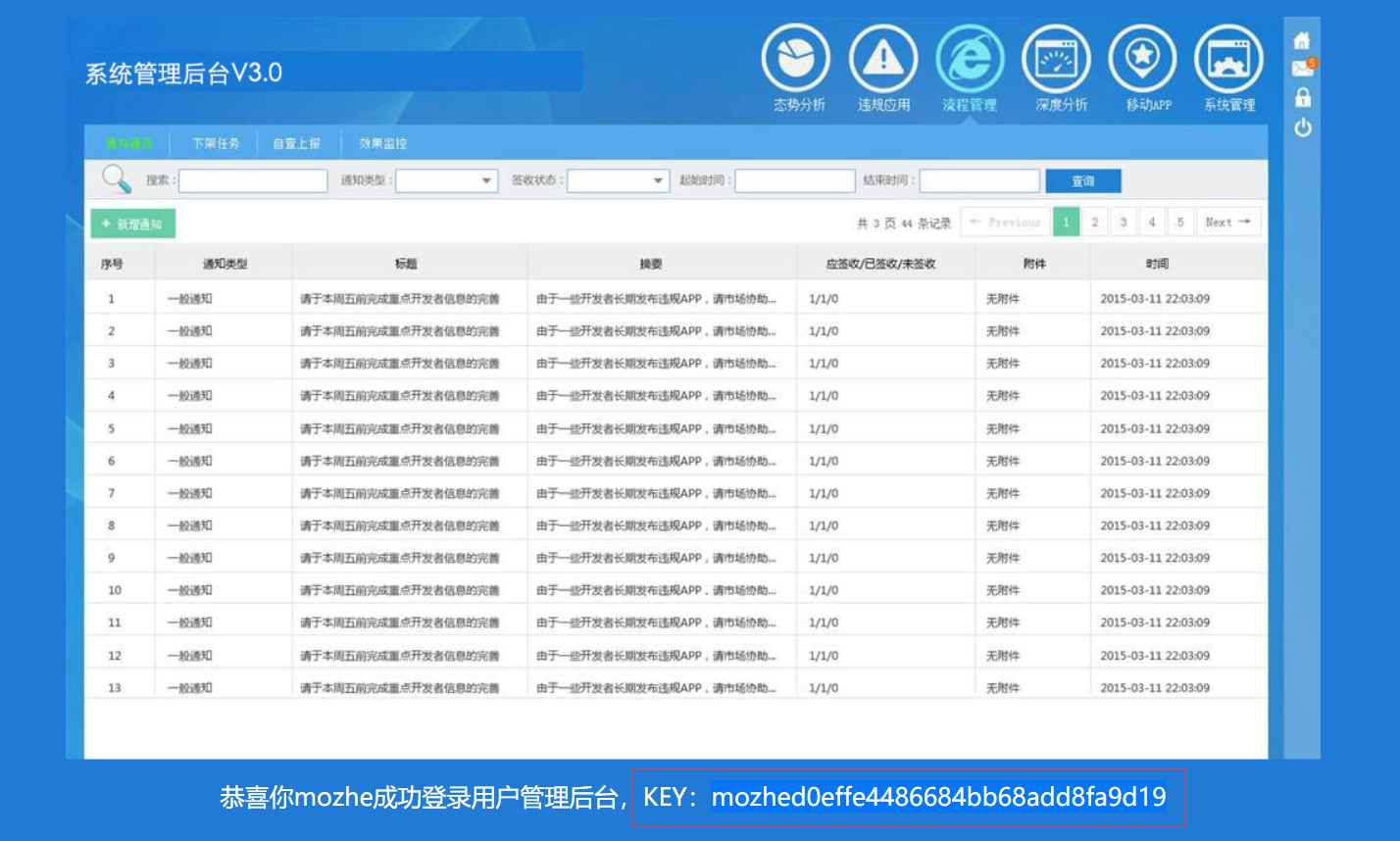Click the 附件 column header

tap(1034, 264)
